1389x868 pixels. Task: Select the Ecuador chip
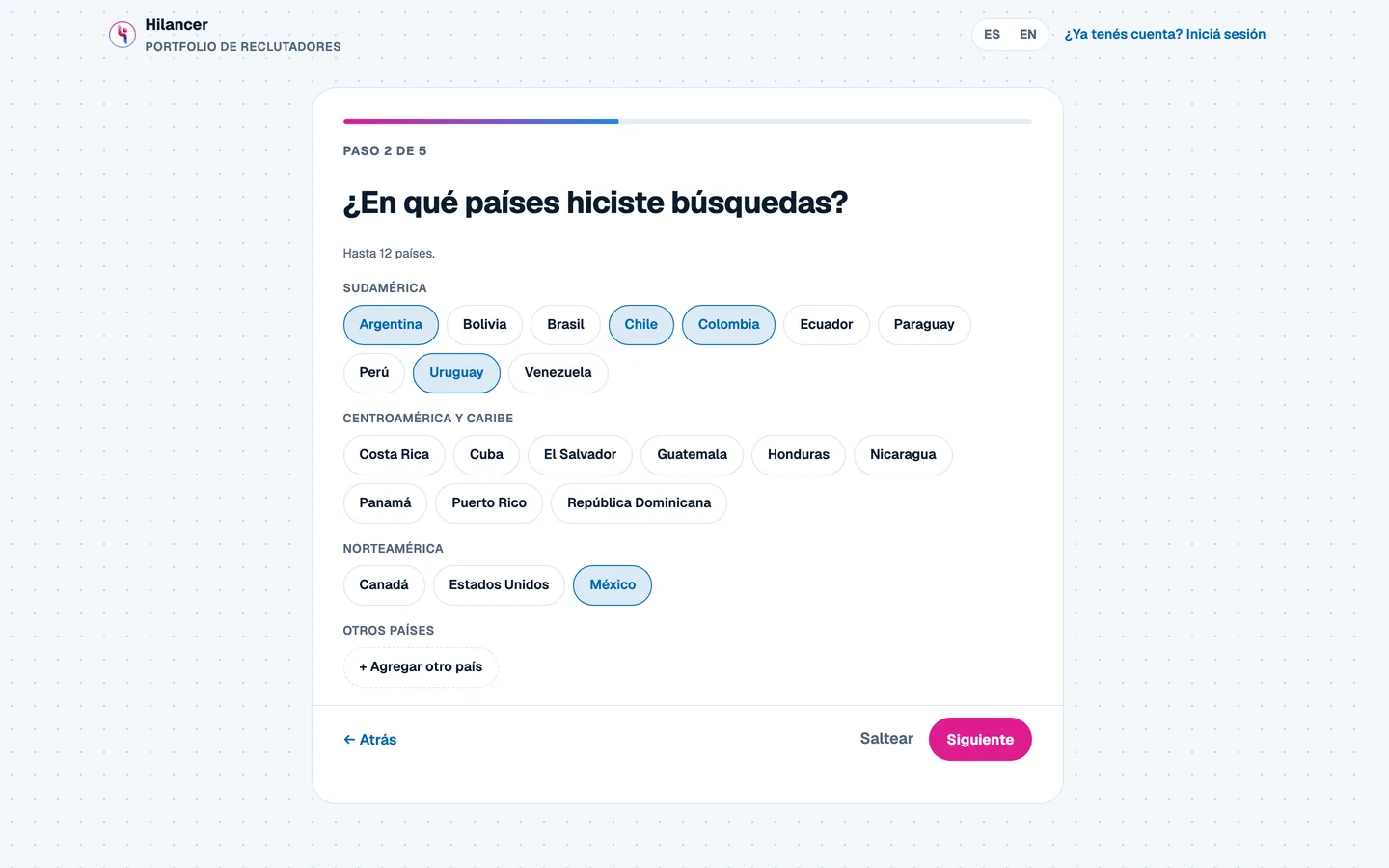point(827,325)
